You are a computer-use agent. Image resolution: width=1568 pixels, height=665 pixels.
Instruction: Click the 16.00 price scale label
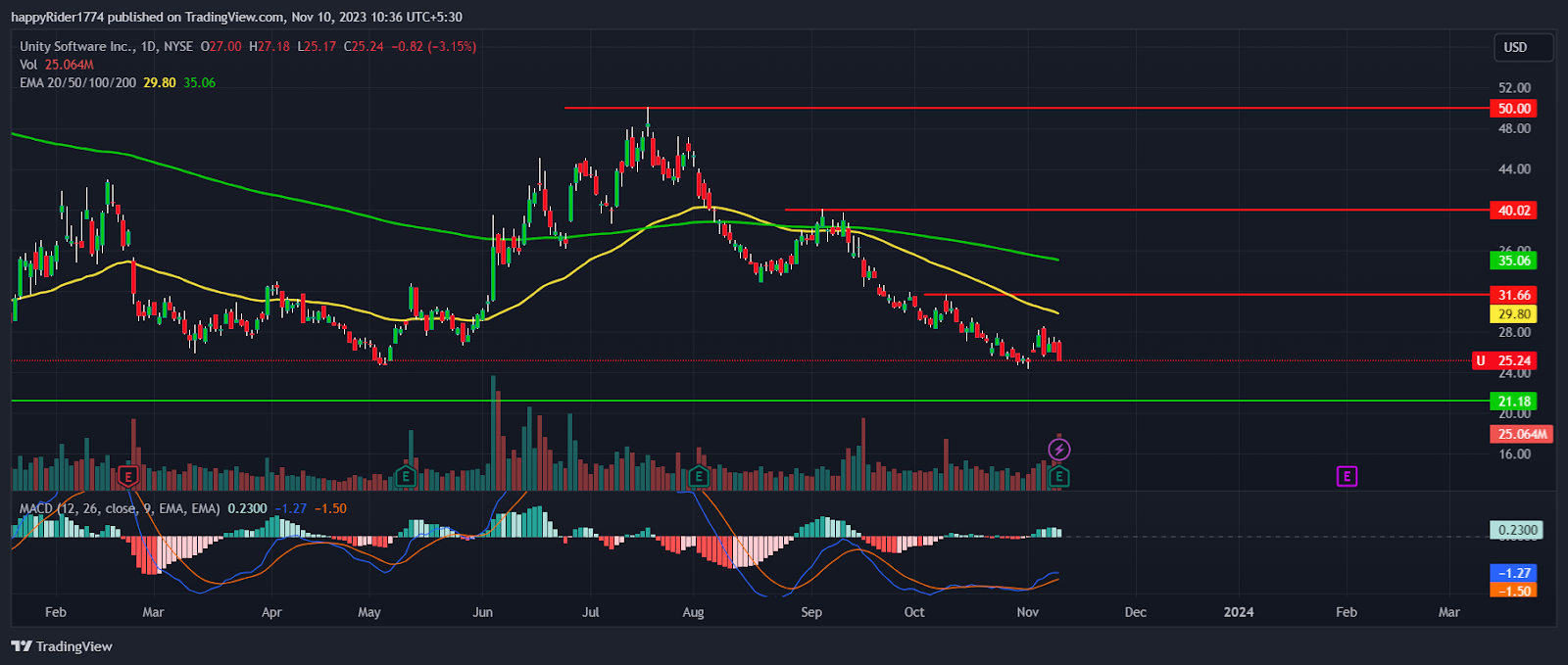[1514, 454]
